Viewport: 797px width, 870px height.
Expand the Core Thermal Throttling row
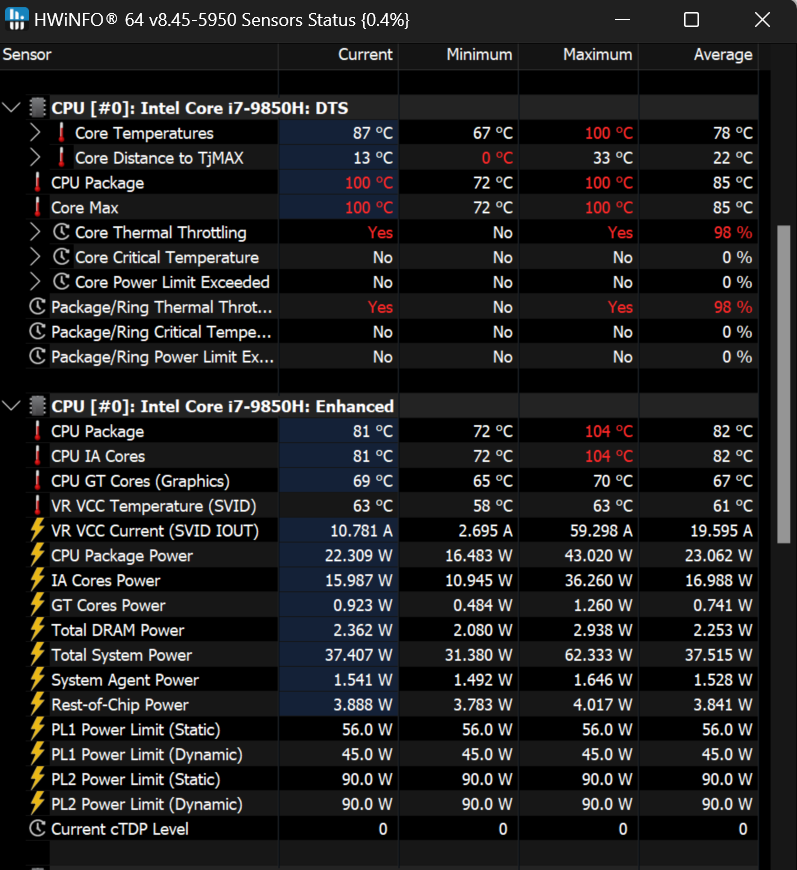coord(36,233)
